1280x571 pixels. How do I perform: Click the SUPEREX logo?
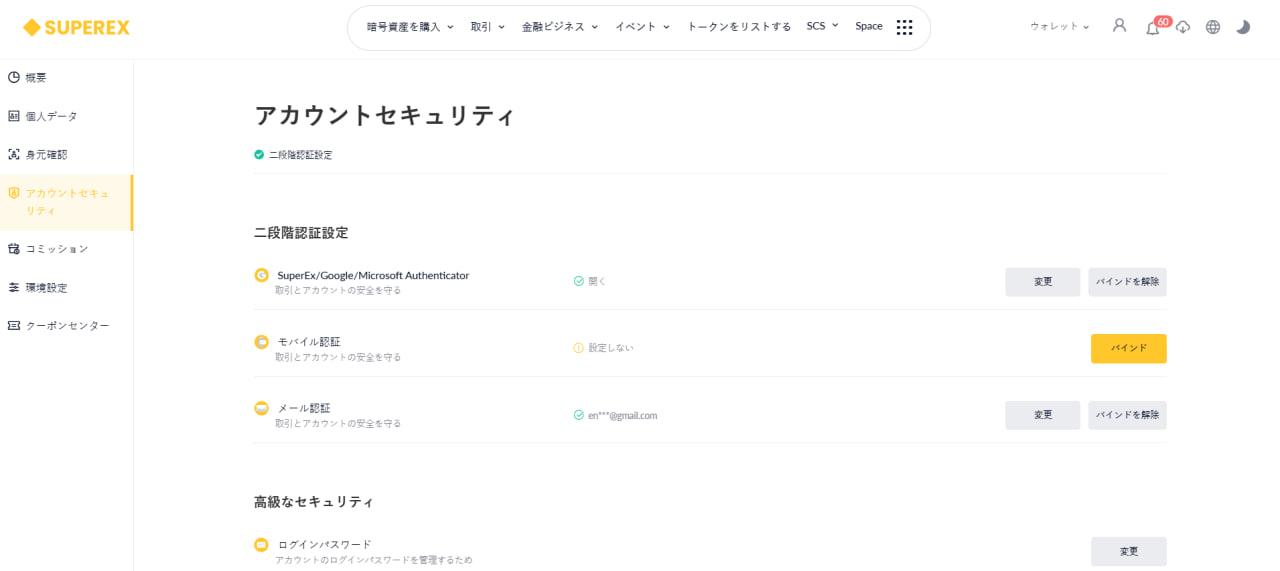pyautogui.click(x=76, y=27)
